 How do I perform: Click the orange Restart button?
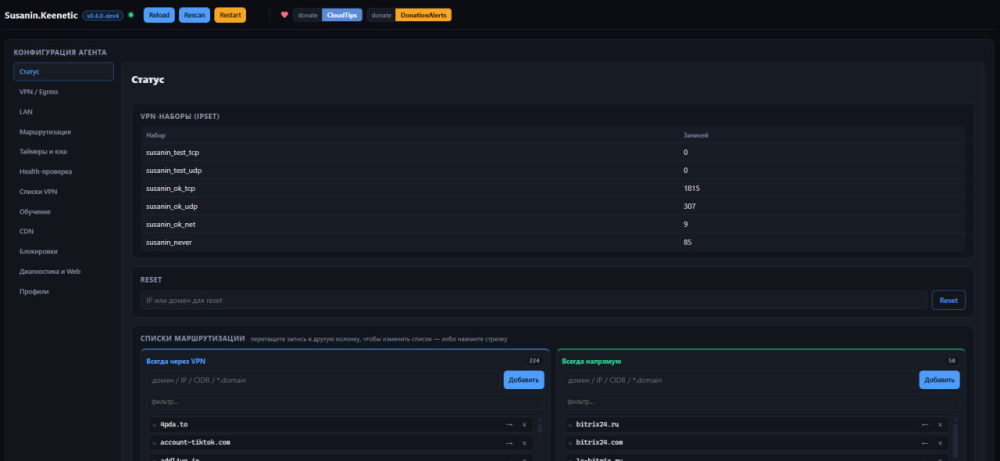pyautogui.click(x=230, y=15)
